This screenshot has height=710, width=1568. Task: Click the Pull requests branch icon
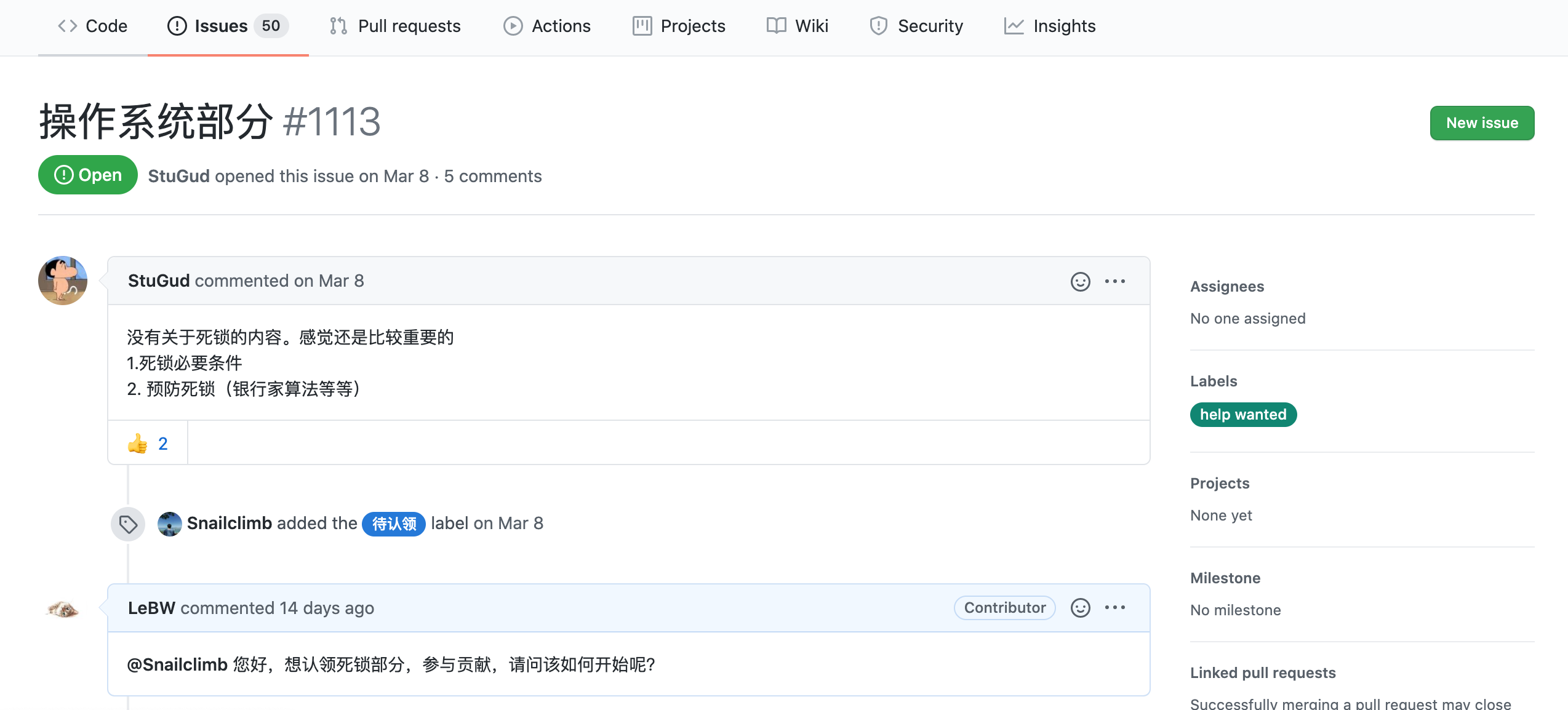click(x=338, y=26)
